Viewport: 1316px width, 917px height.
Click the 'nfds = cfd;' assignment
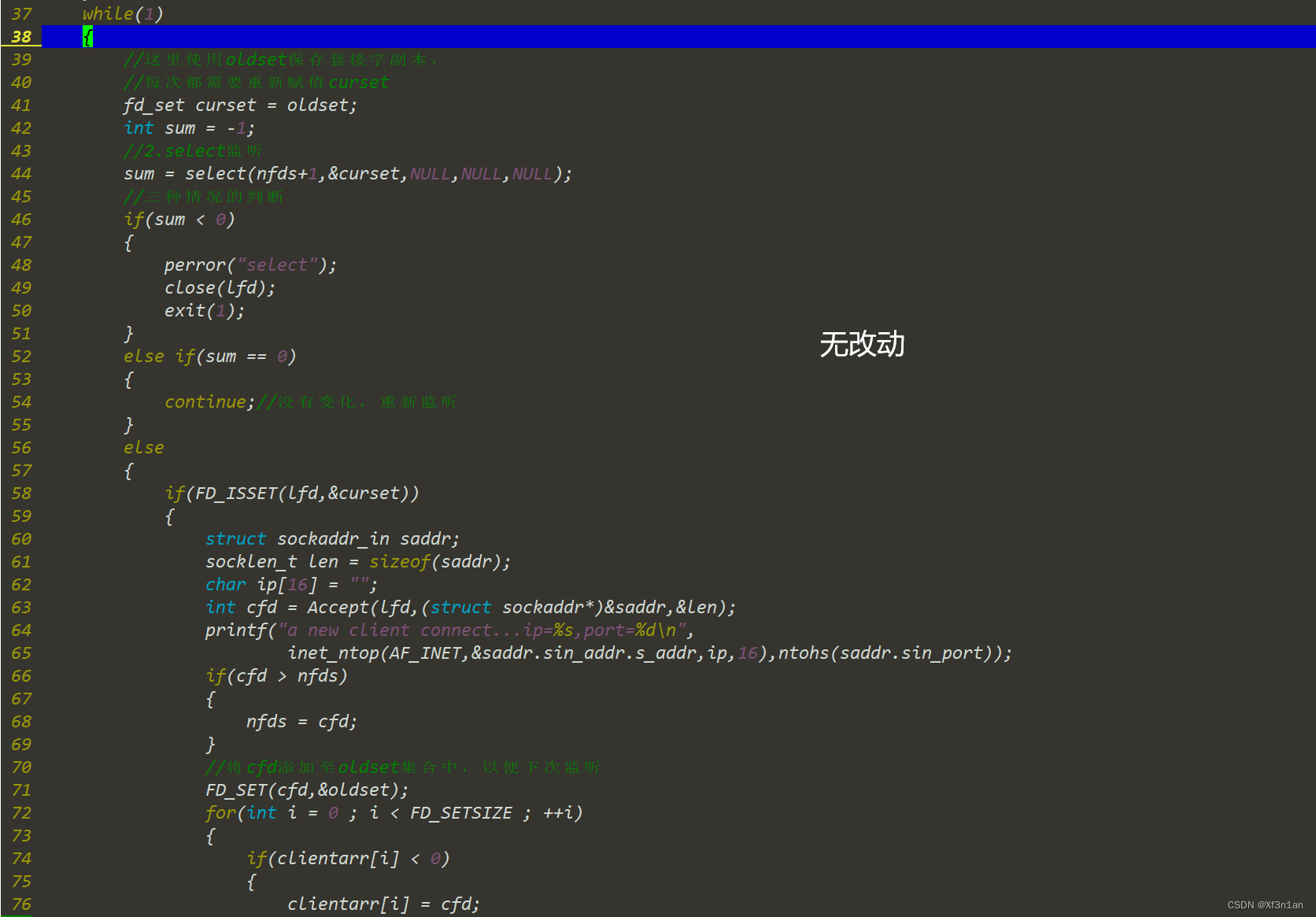301,722
